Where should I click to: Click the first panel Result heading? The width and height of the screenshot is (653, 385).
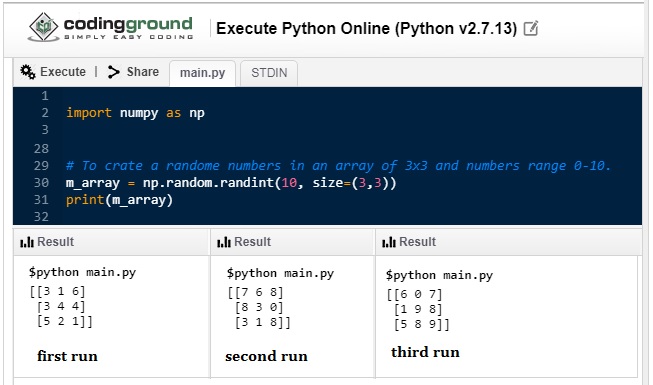tap(55, 242)
